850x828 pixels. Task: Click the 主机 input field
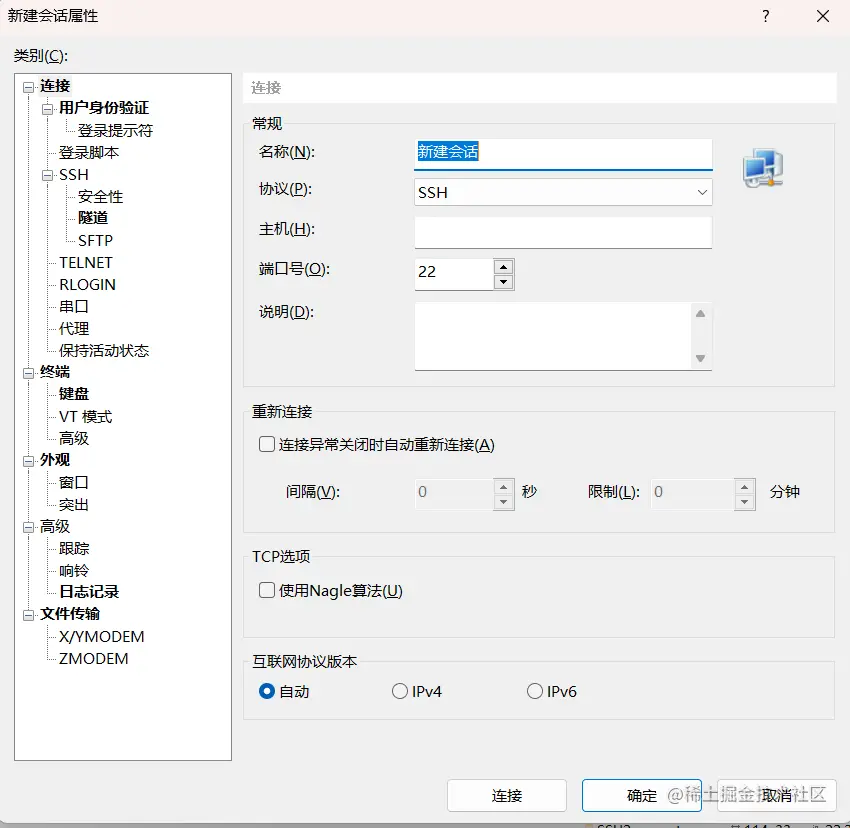coord(563,233)
